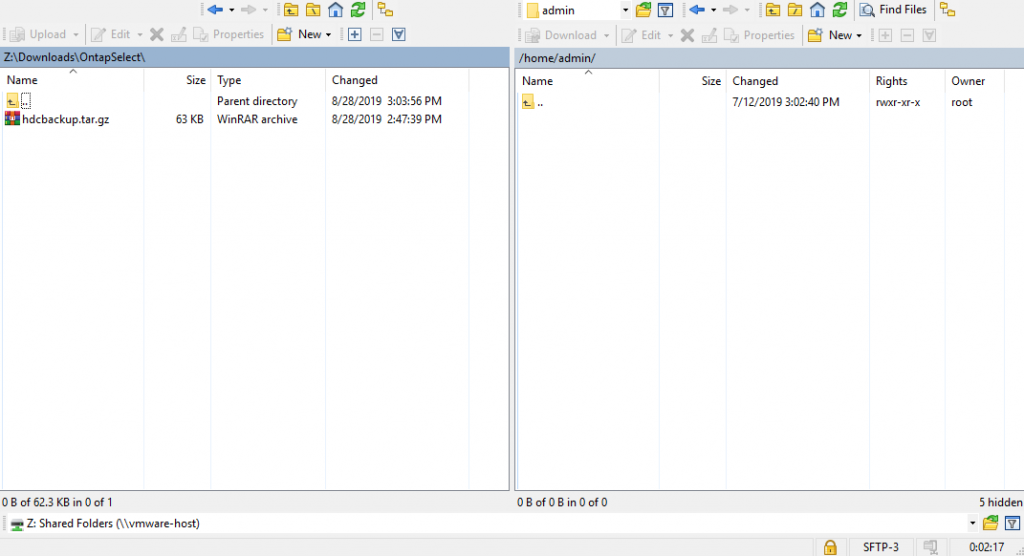Sort remote files by Rights column

point(906,81)
